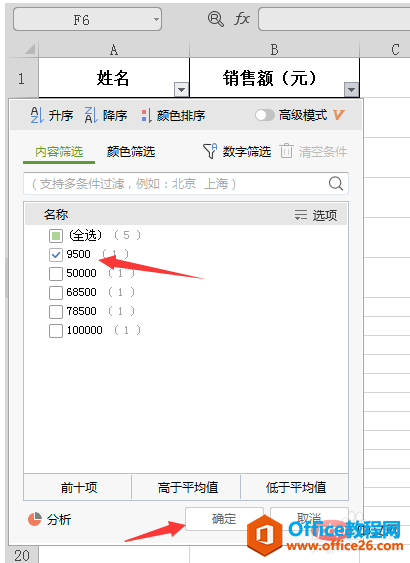Open 数字筛选 number filter
This screenshot has width=410, height=563.
pyautogui.click(x=237, y=152)
